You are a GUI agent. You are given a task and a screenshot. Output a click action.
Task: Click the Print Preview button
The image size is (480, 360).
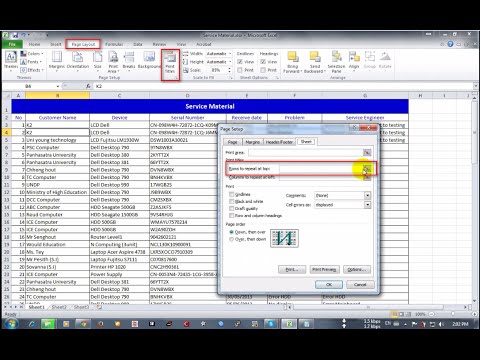(x=324, y=269)
